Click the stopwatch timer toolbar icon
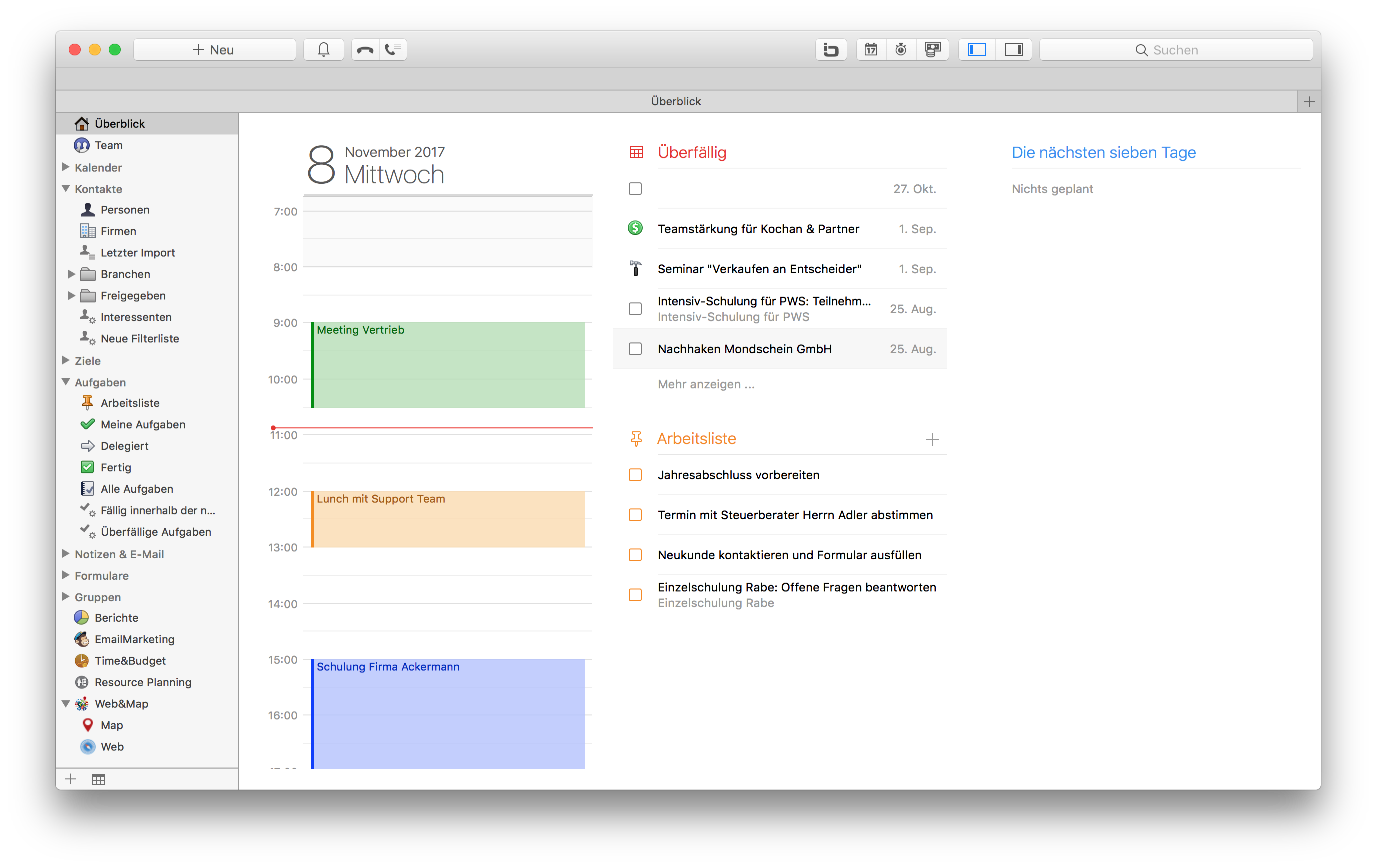This screenshot has width=1377, height=868. point(901,49)
